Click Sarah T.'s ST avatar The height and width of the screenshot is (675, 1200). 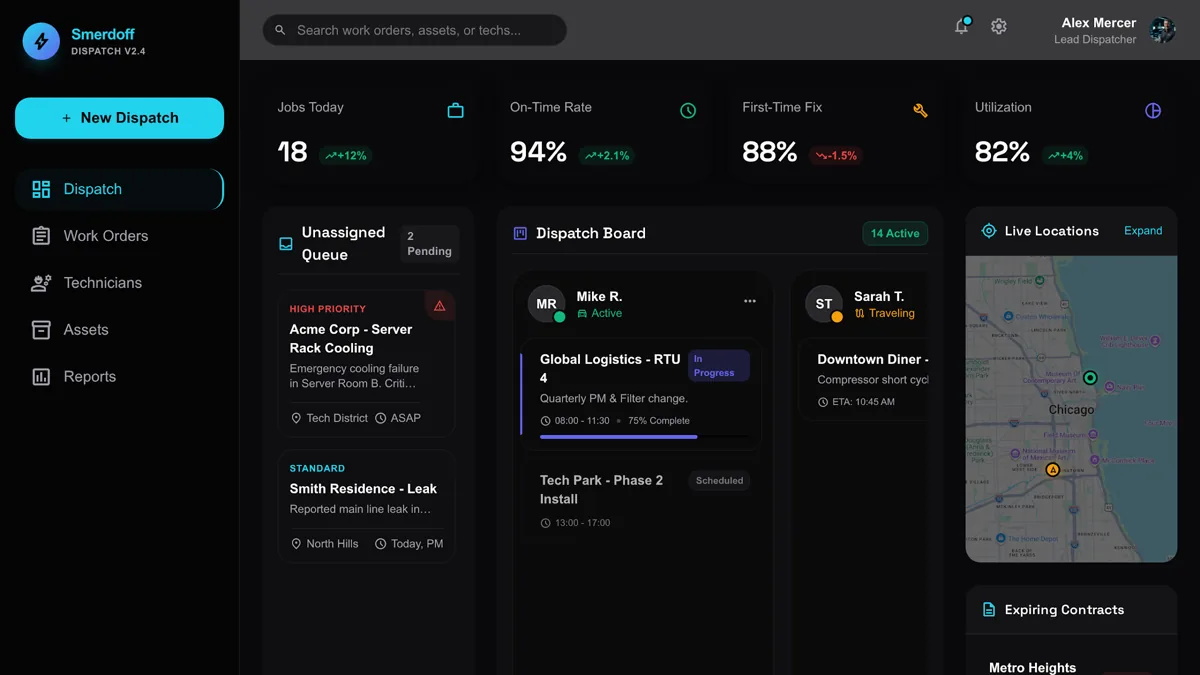point(824,304)
